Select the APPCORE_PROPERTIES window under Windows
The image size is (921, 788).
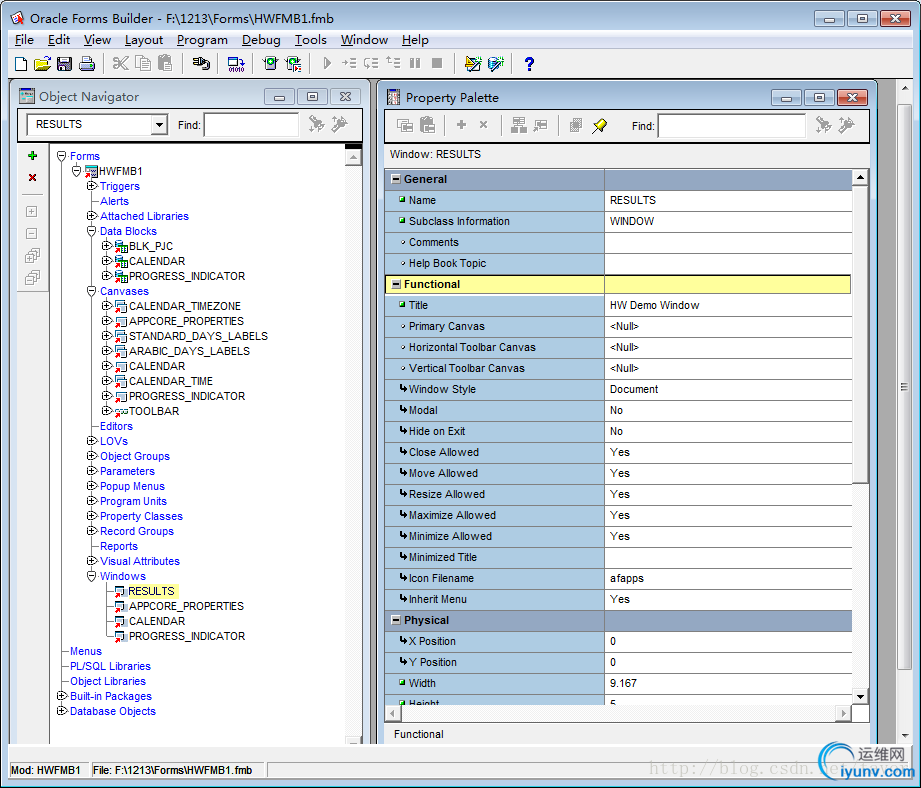[x=186, y=606]
